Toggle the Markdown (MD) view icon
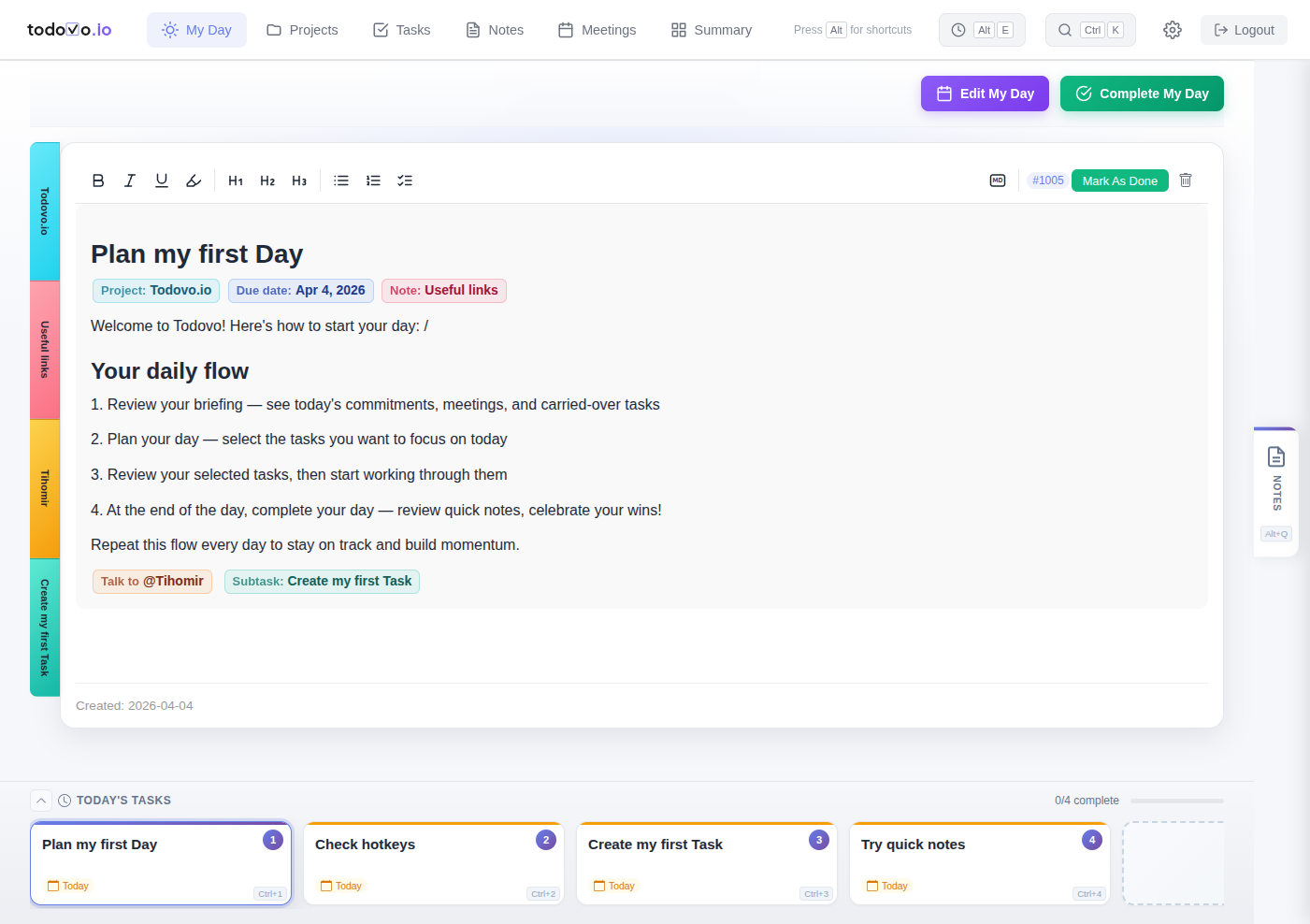Viewport: 1310px width, 924px height. point(998,180)
